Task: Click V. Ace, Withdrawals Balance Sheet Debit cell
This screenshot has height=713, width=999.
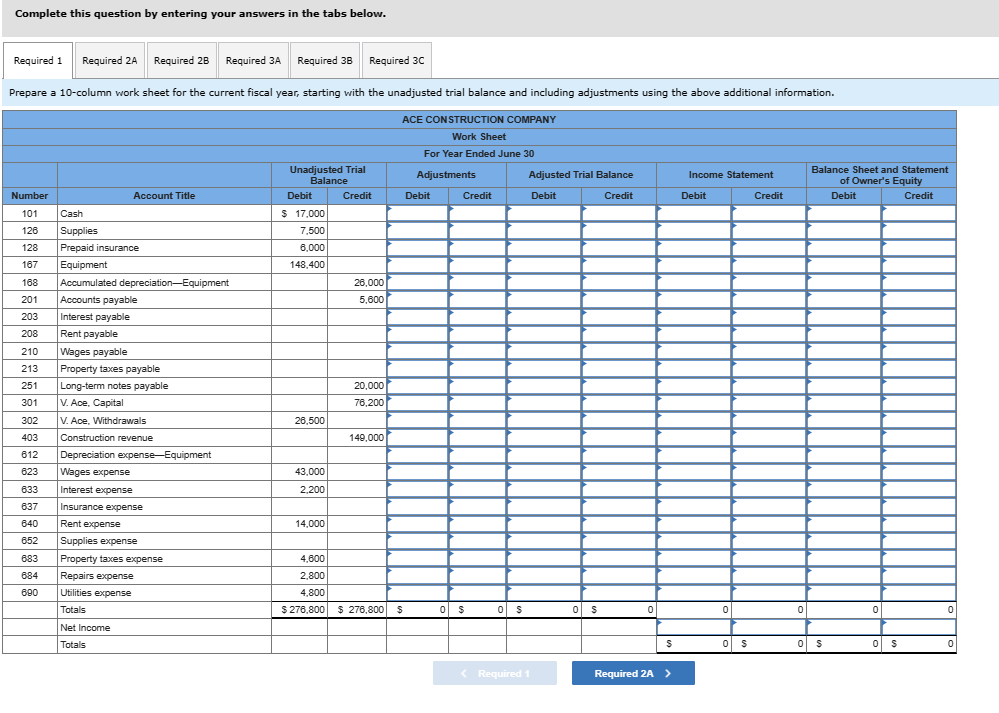Action: tap(844, 420)
